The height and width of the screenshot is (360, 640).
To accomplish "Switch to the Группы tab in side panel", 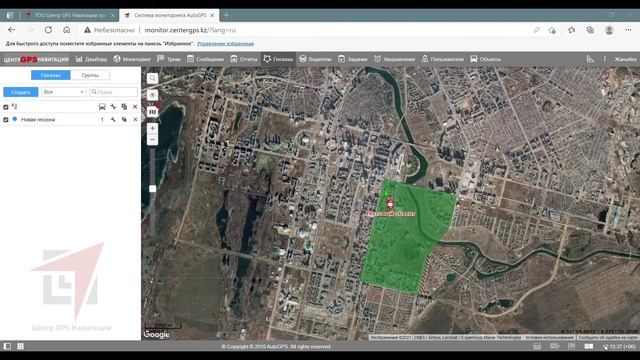I will click(x=90, y=75).
